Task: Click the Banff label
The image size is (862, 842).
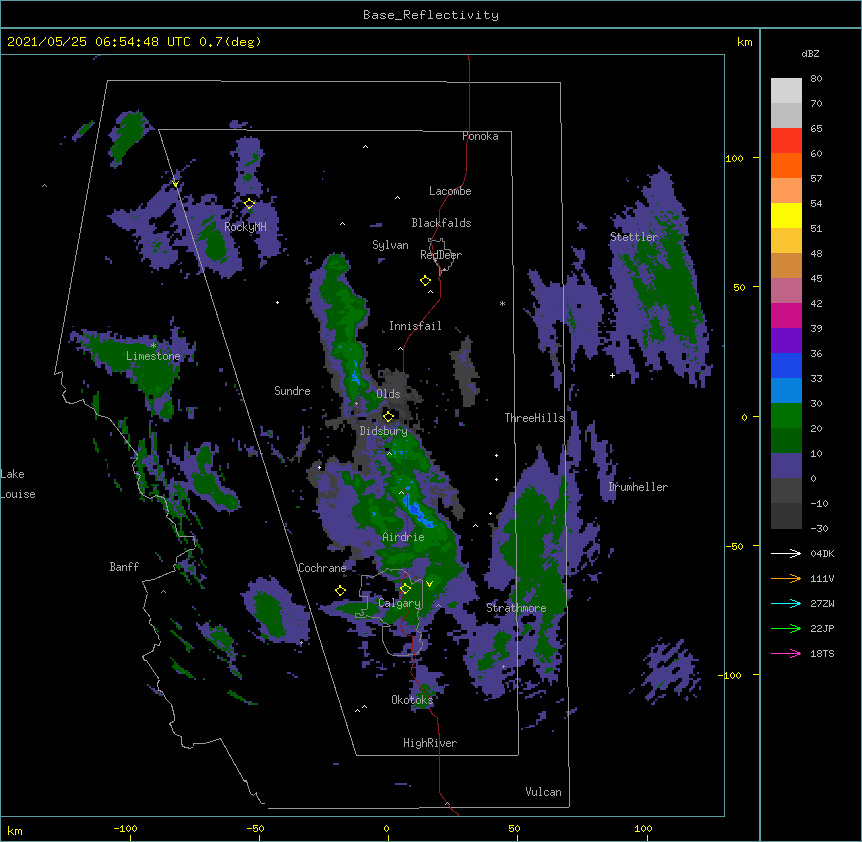Action: tap(124, 567)
